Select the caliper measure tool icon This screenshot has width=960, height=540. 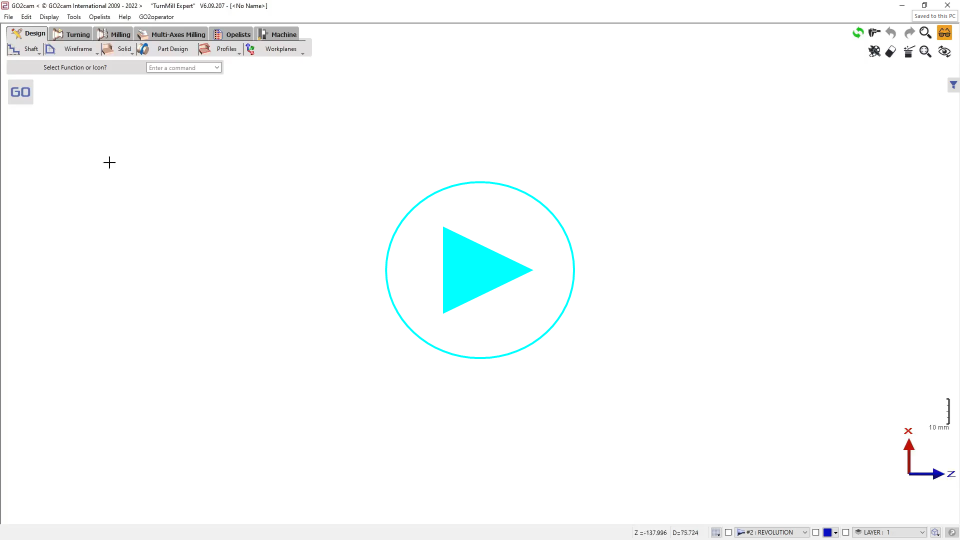(x=874, y=33)
